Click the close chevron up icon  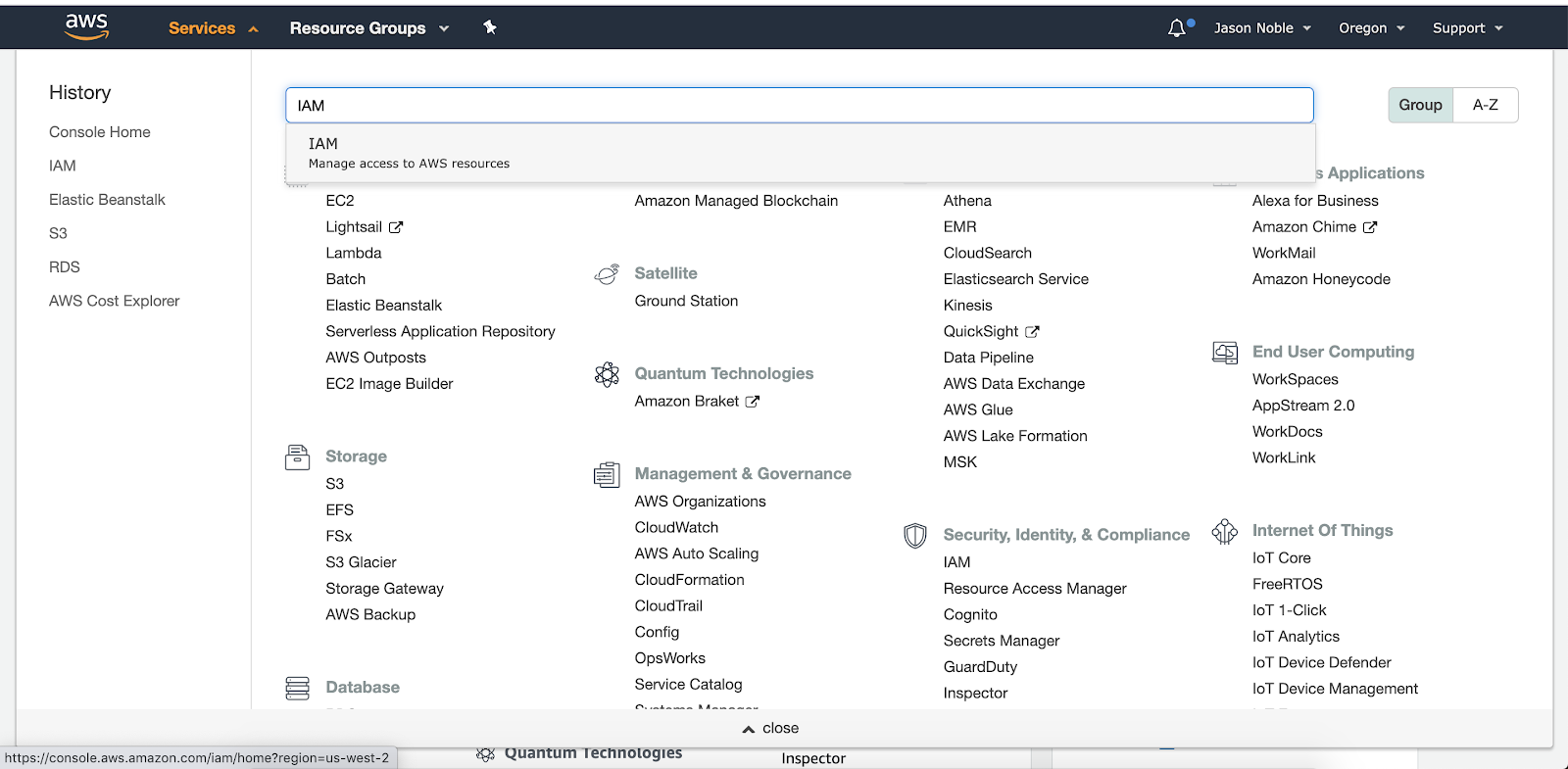tap(749, 729)
